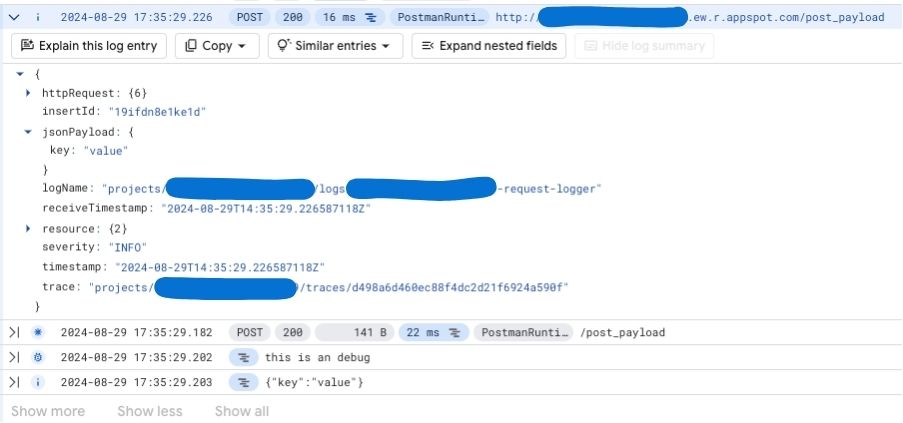Click the 200 status chip in top entry
The height and width of the screenshot is (423, 903).
click(293, 17)
